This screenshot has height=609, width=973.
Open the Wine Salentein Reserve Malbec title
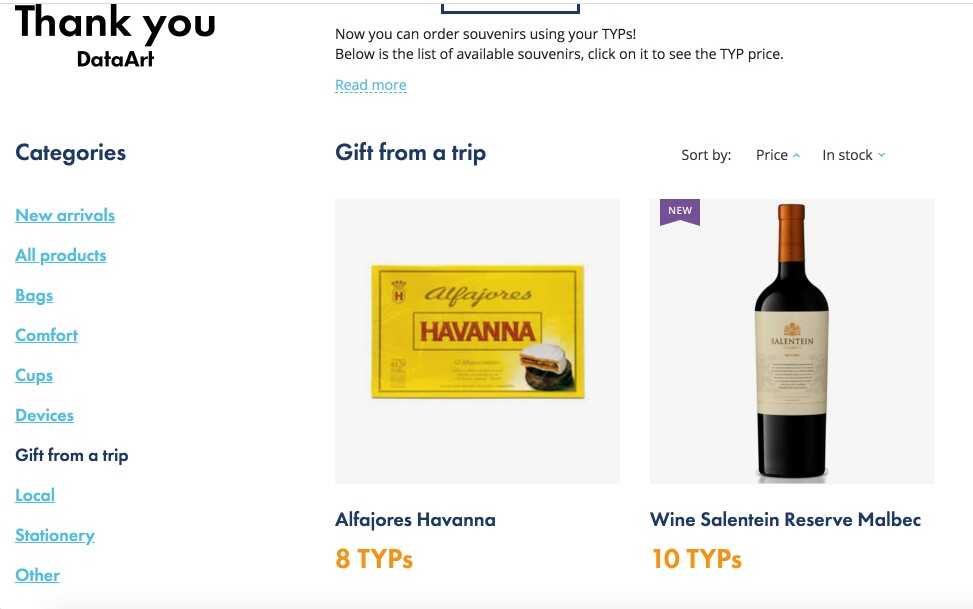pyautogui.click(x=785, y=520)
